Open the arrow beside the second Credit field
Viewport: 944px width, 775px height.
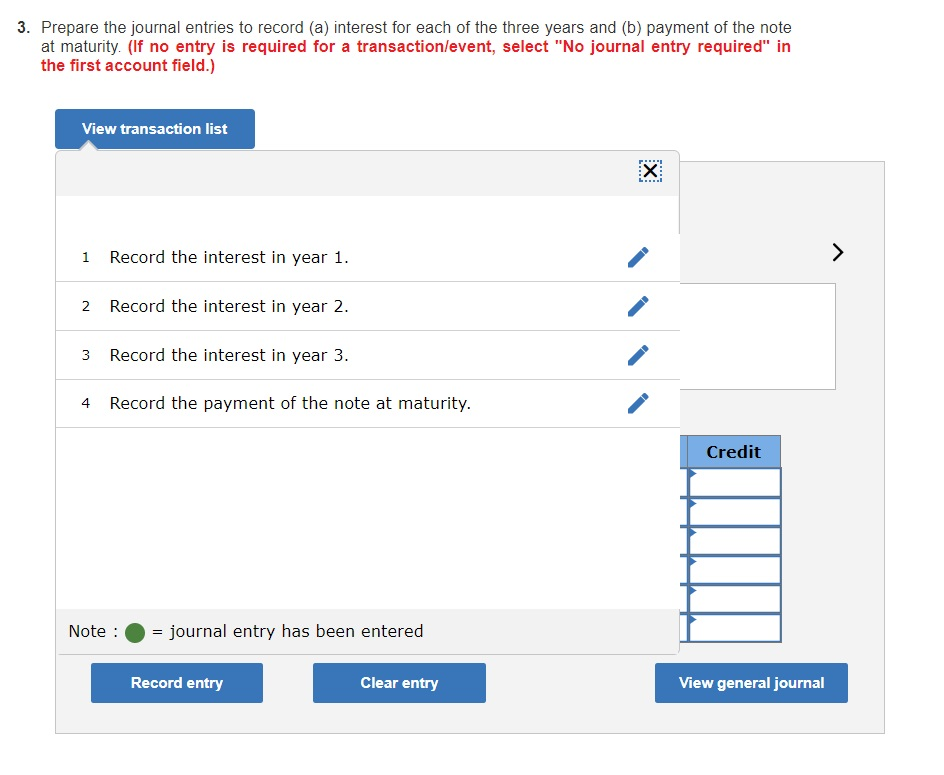[x=688, y=505]
